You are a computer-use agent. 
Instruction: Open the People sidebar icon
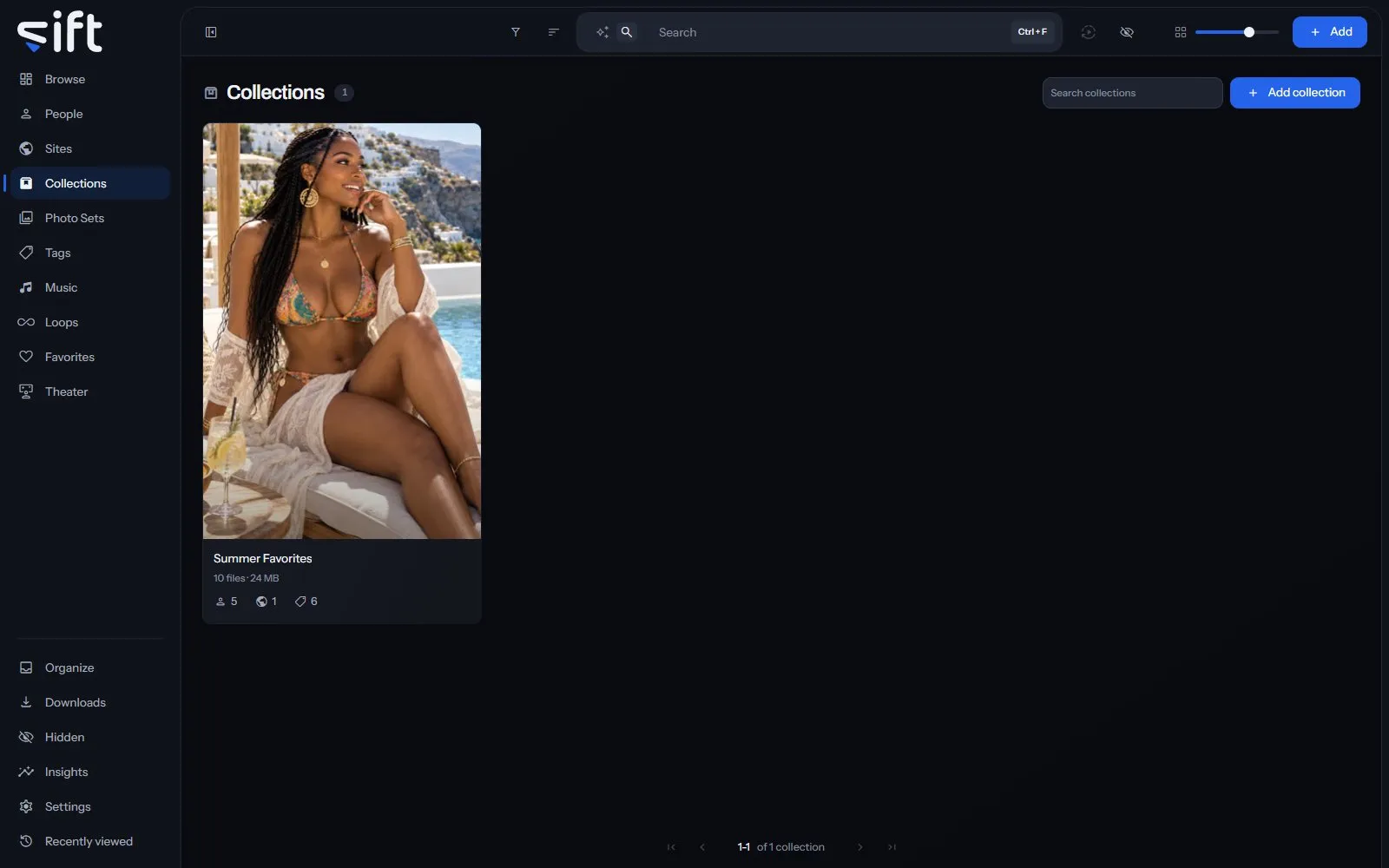(26, 114)
